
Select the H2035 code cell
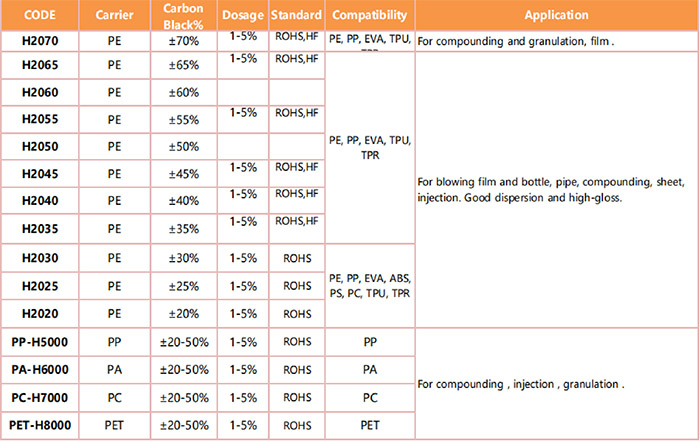[40, 229]
